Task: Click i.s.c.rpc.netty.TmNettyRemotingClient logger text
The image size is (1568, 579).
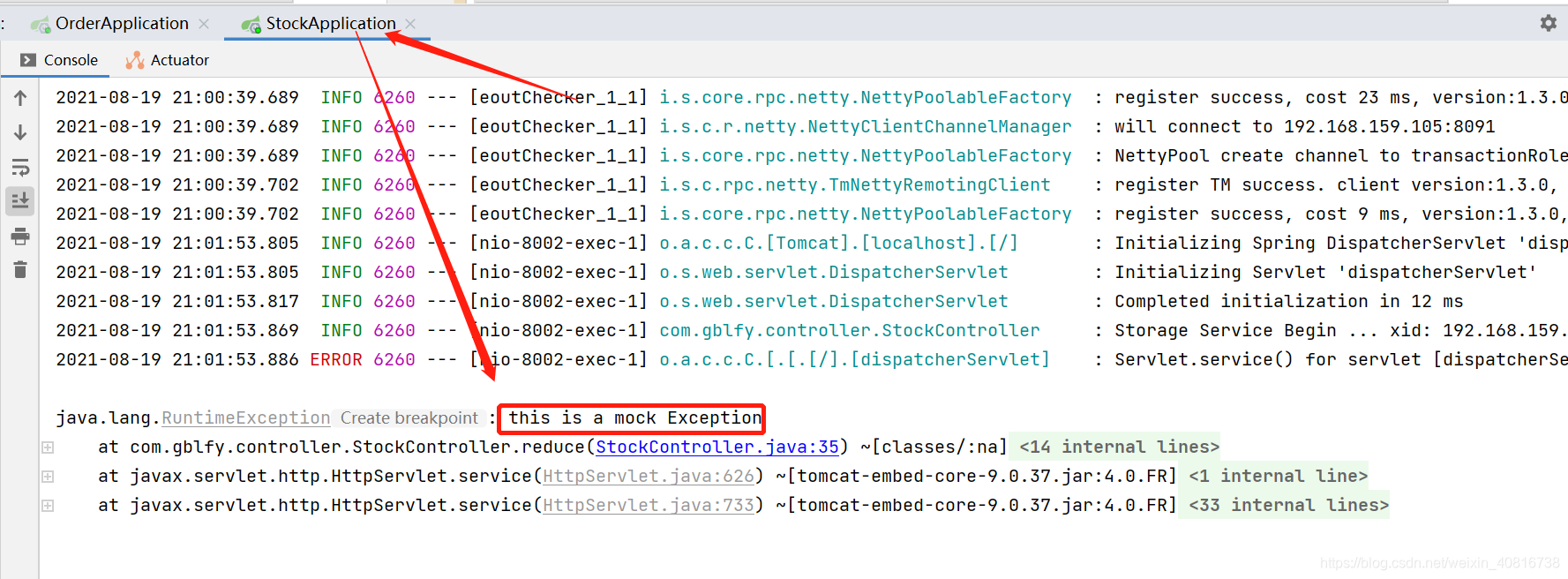Action: tap(855, 184)
